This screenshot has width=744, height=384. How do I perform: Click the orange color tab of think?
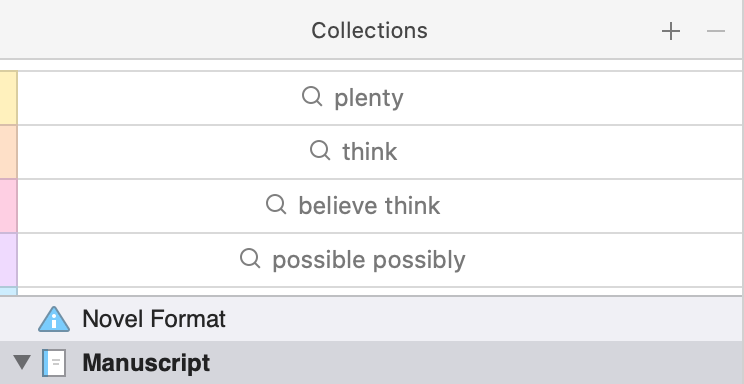[x=9, y=152]
